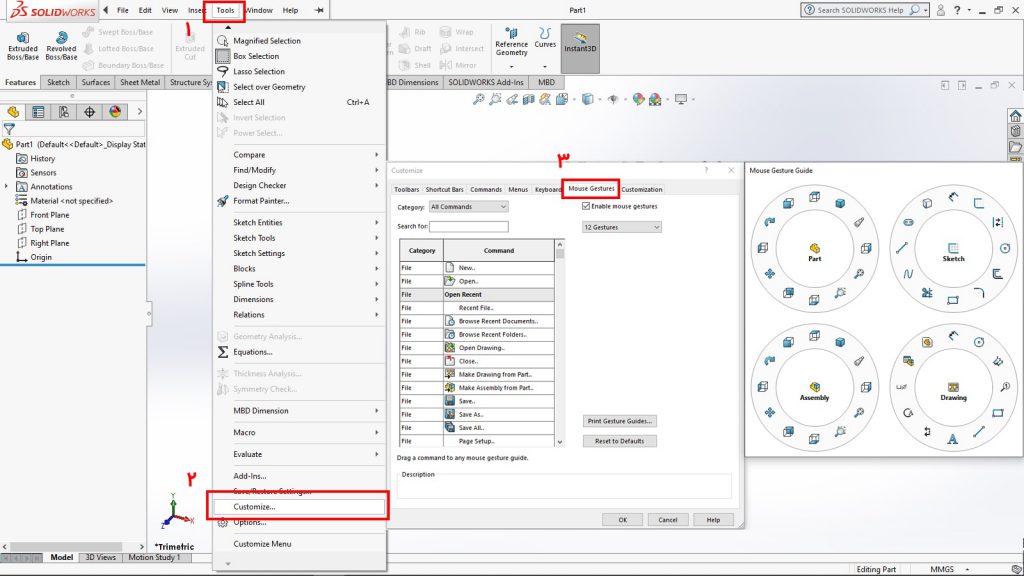Select the Extruded Boss/Base tool
Screen dimensions: 1024x576
coord(23,46)
